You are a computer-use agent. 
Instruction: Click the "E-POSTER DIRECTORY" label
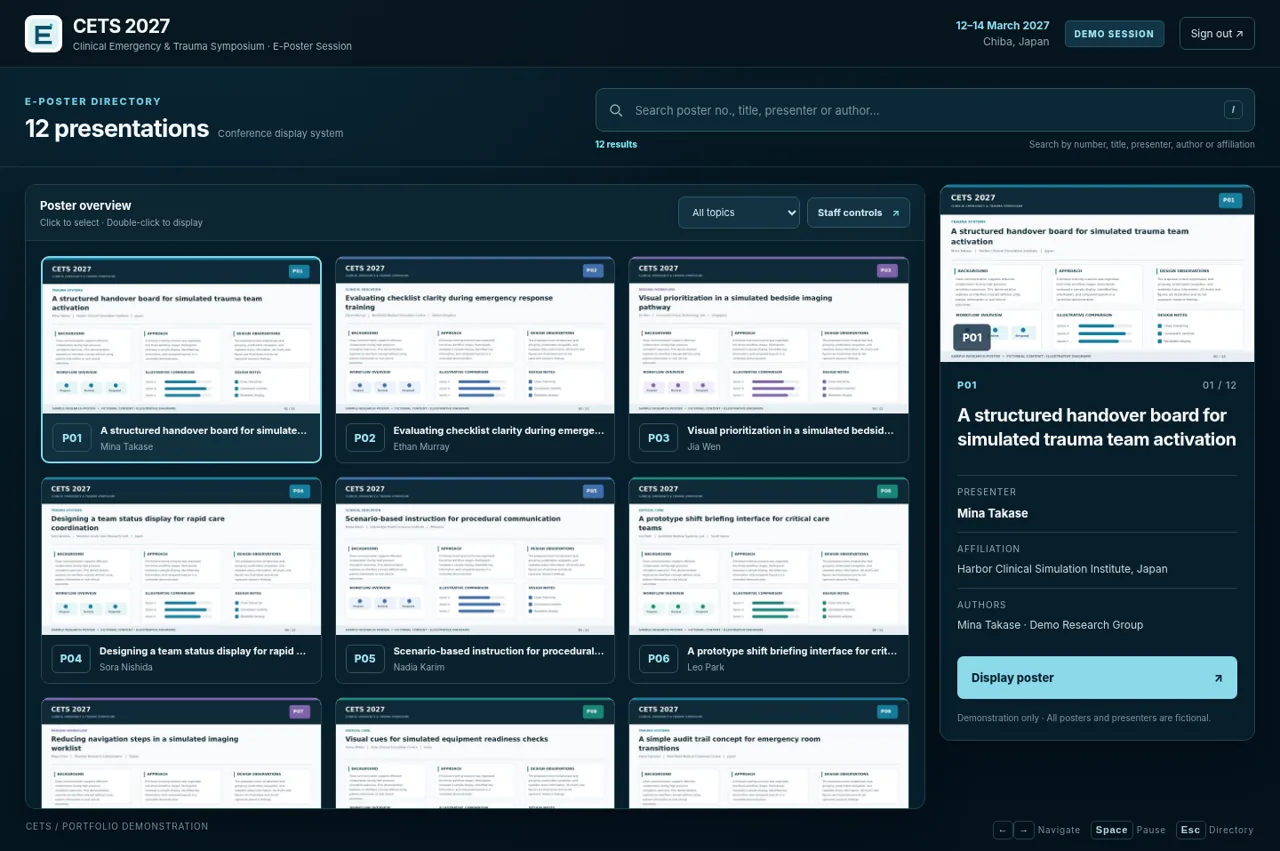pyautogui.click(x=93, y=101)
